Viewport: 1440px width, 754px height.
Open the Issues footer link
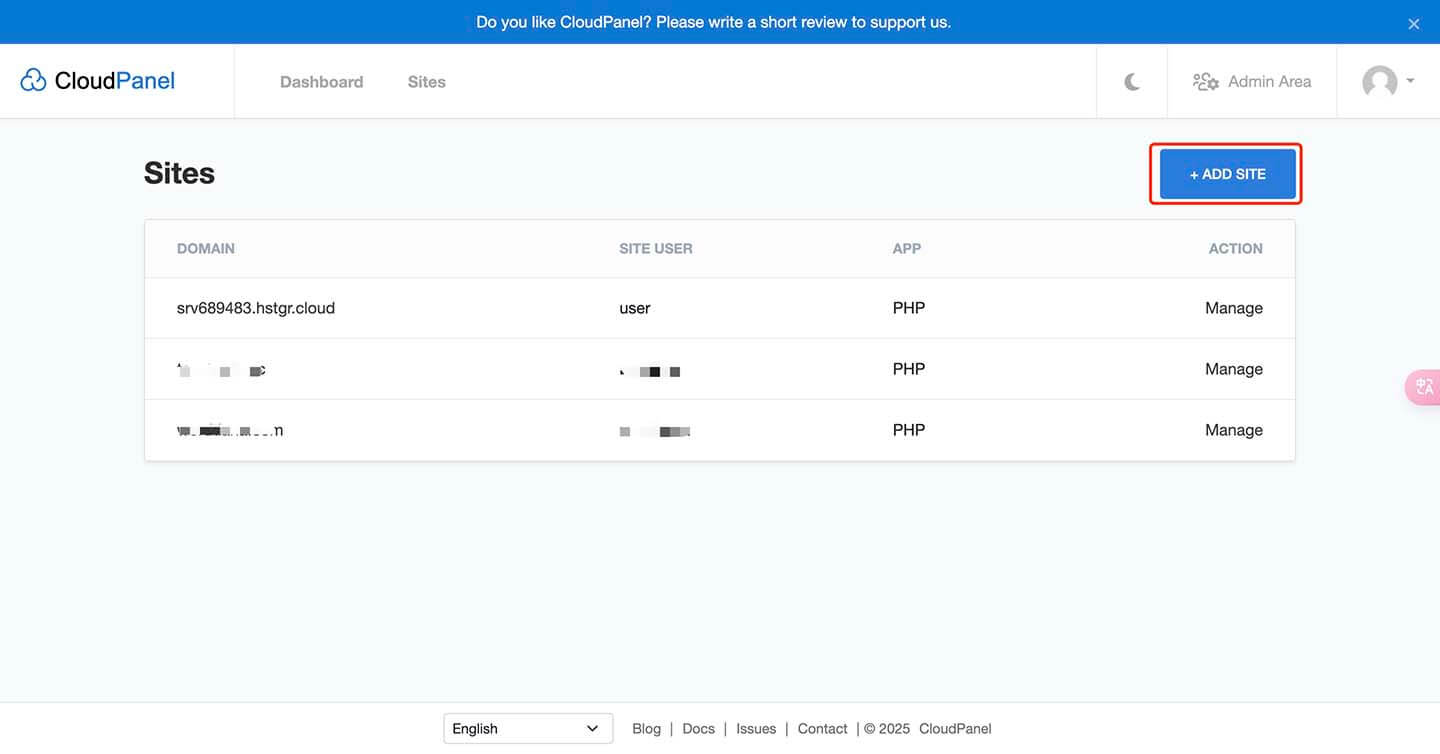(x=756, y=729)
